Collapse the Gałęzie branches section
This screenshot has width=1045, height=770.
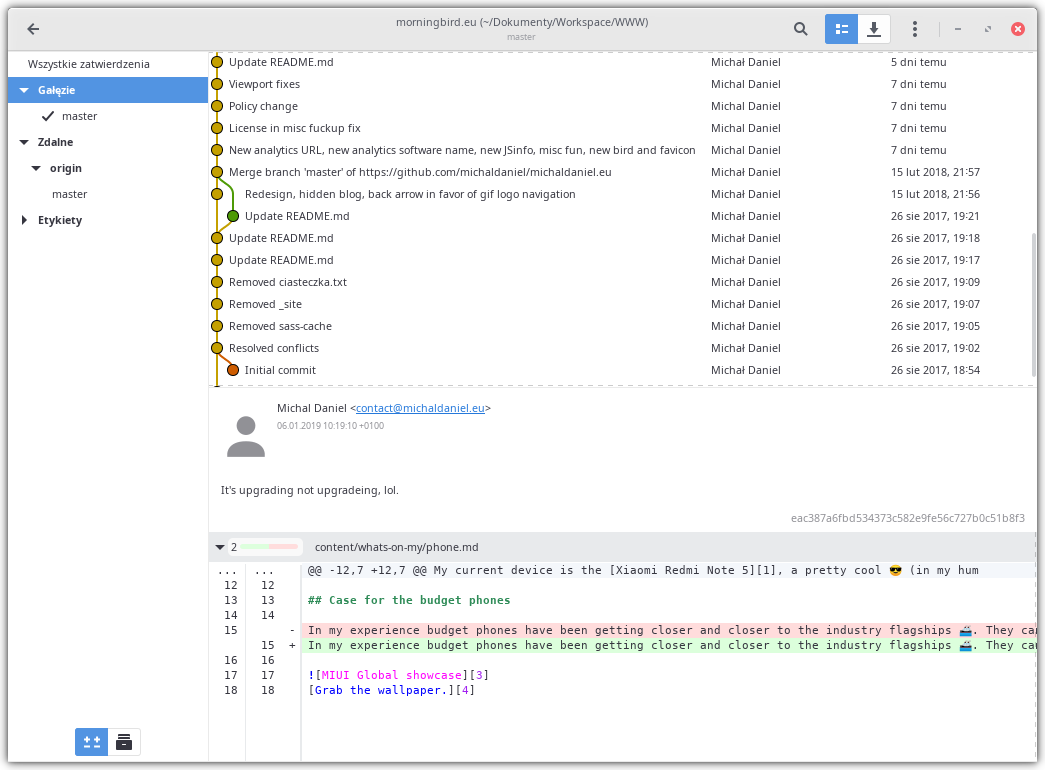coord(24,90)
